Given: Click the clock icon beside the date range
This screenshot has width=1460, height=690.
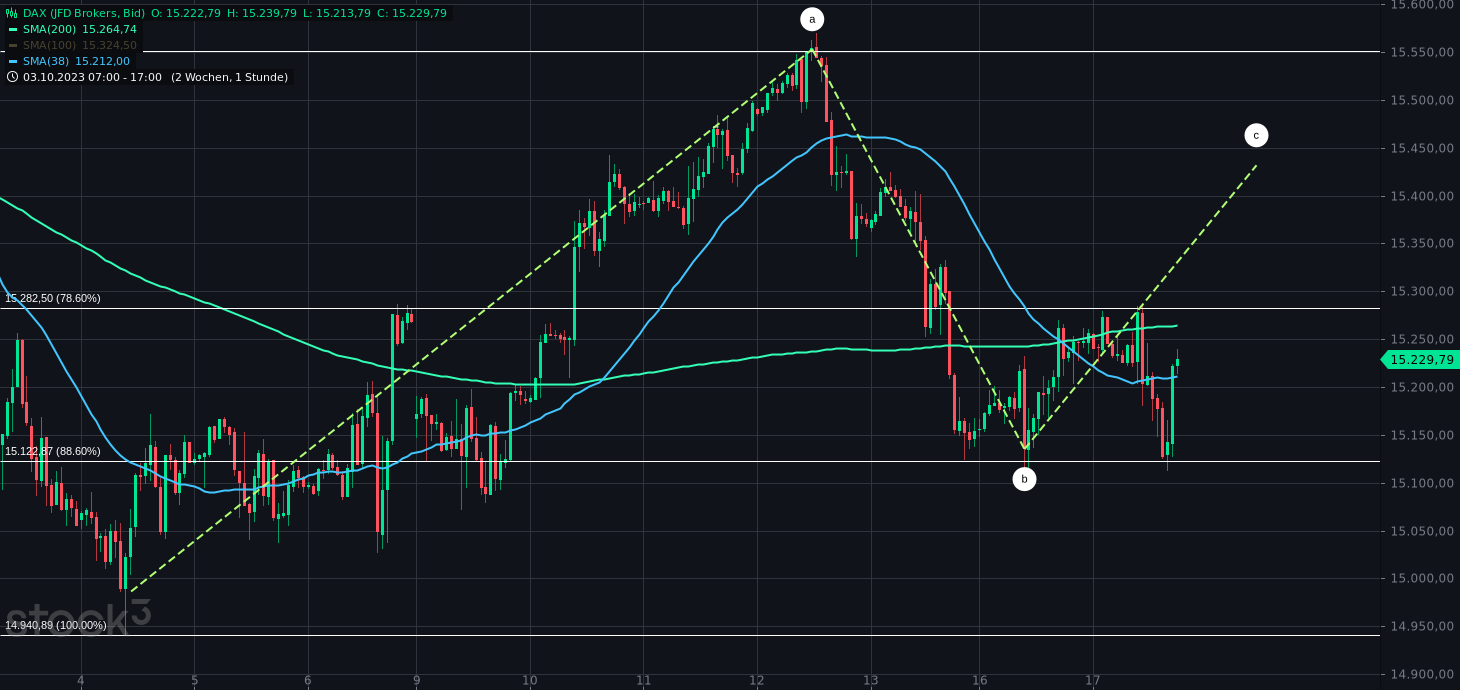Looking at the screenshot, I should point(12,77).
